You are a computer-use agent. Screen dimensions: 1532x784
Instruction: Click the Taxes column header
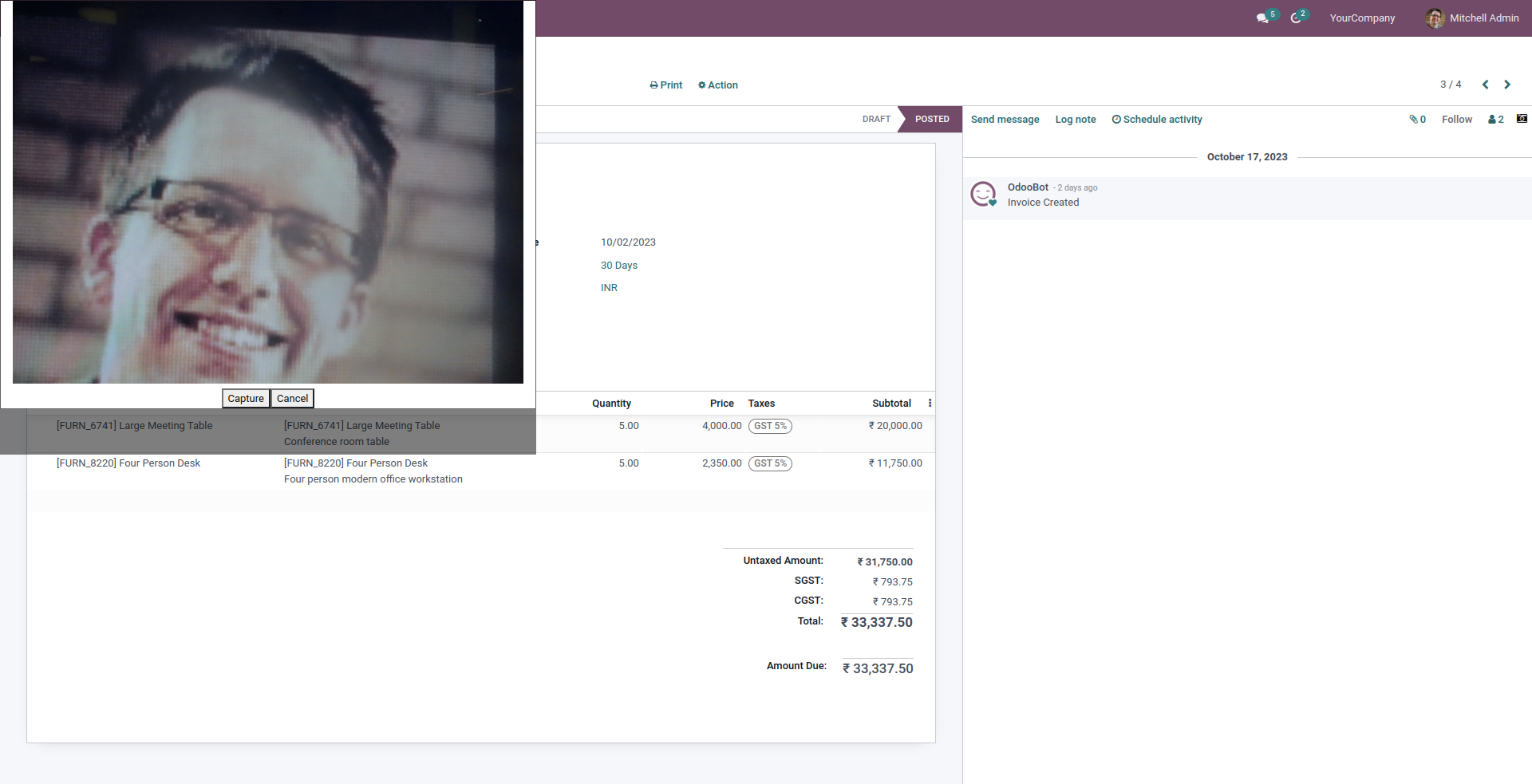tap(761, 404)
